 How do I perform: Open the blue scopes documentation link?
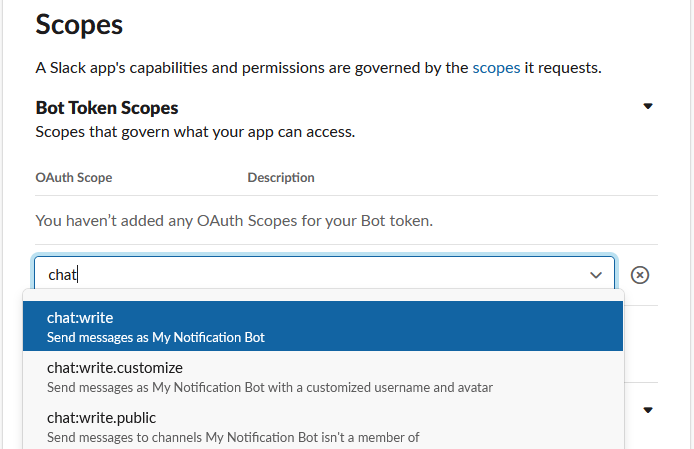[496, 68]
